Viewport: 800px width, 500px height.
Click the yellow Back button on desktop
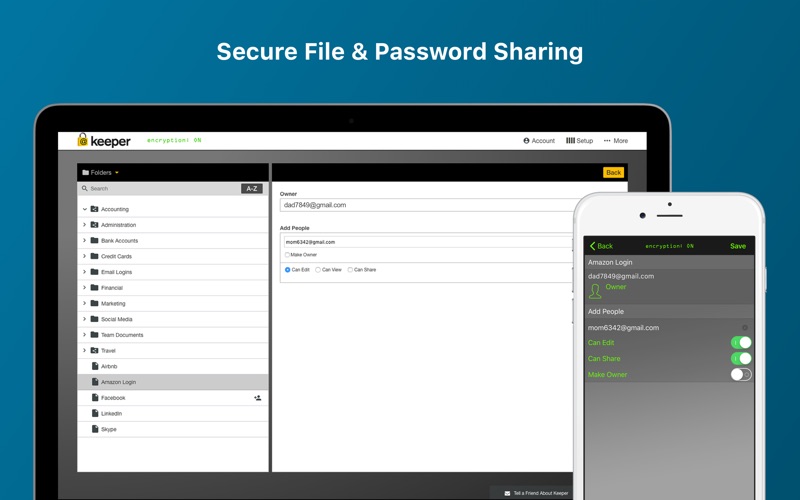coord(613,172)
